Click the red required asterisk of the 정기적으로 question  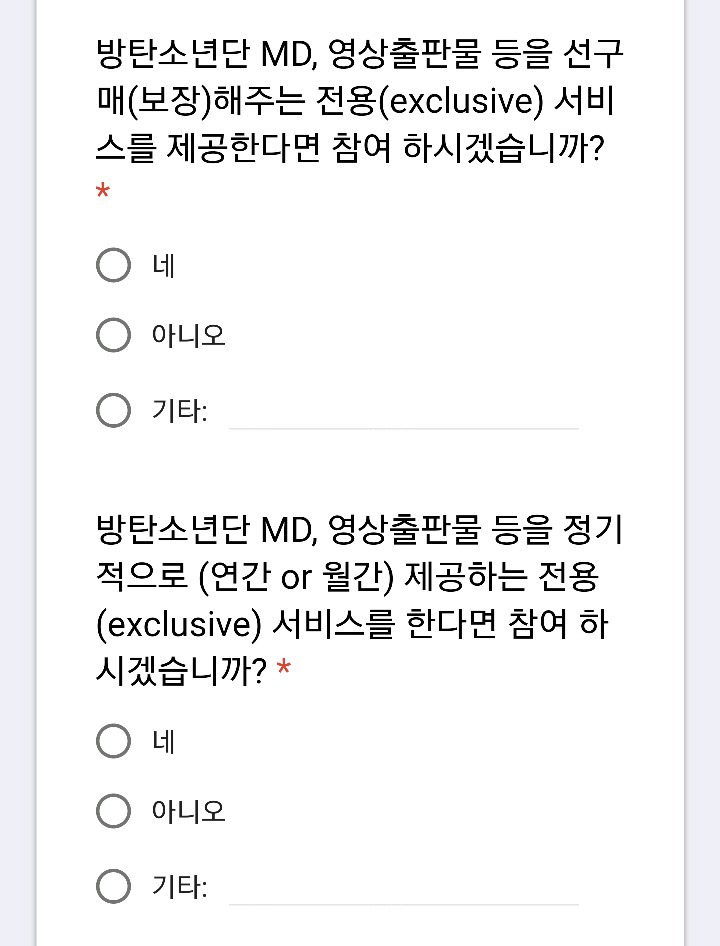[x=284, y=670]
